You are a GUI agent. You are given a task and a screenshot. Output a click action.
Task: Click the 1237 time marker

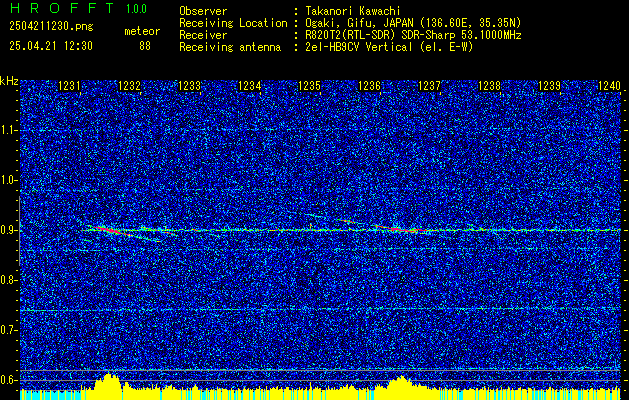point(429,86)
